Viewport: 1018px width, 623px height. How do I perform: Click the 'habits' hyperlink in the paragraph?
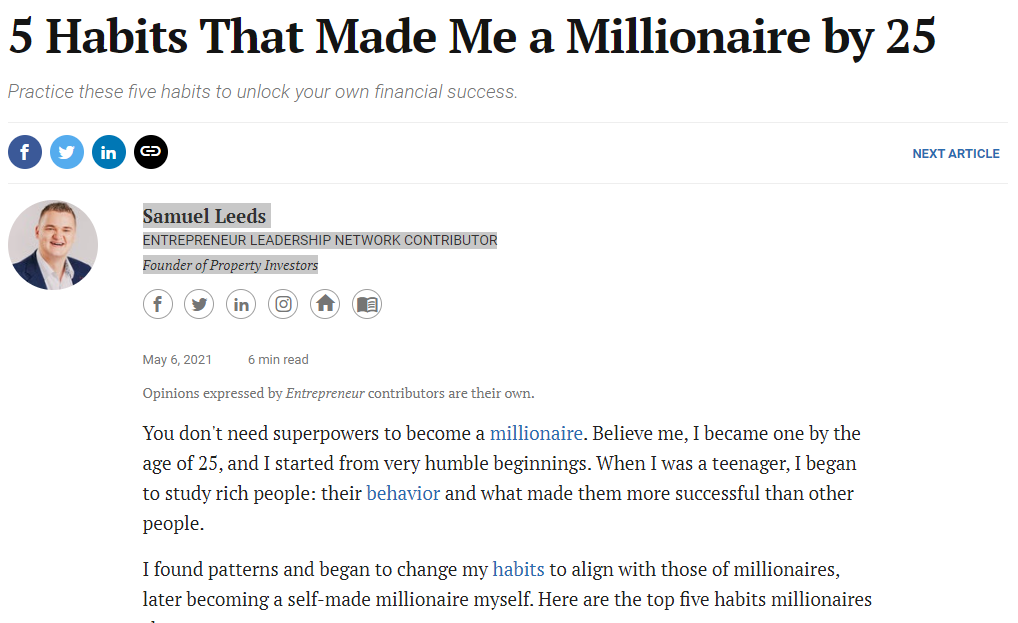coord(518,570)
